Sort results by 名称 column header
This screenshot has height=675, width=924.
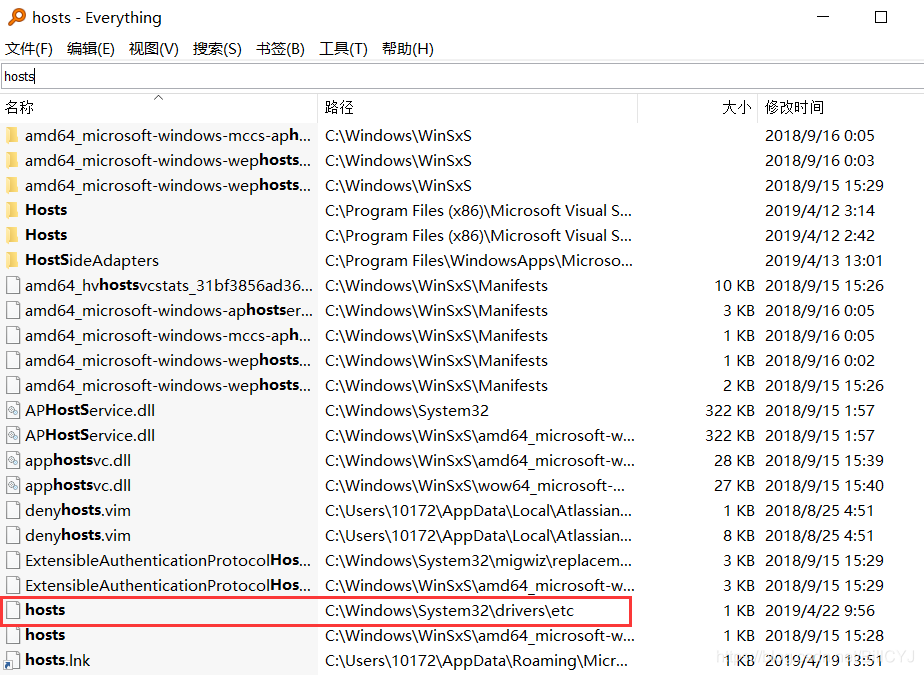(x=159, y=107)
